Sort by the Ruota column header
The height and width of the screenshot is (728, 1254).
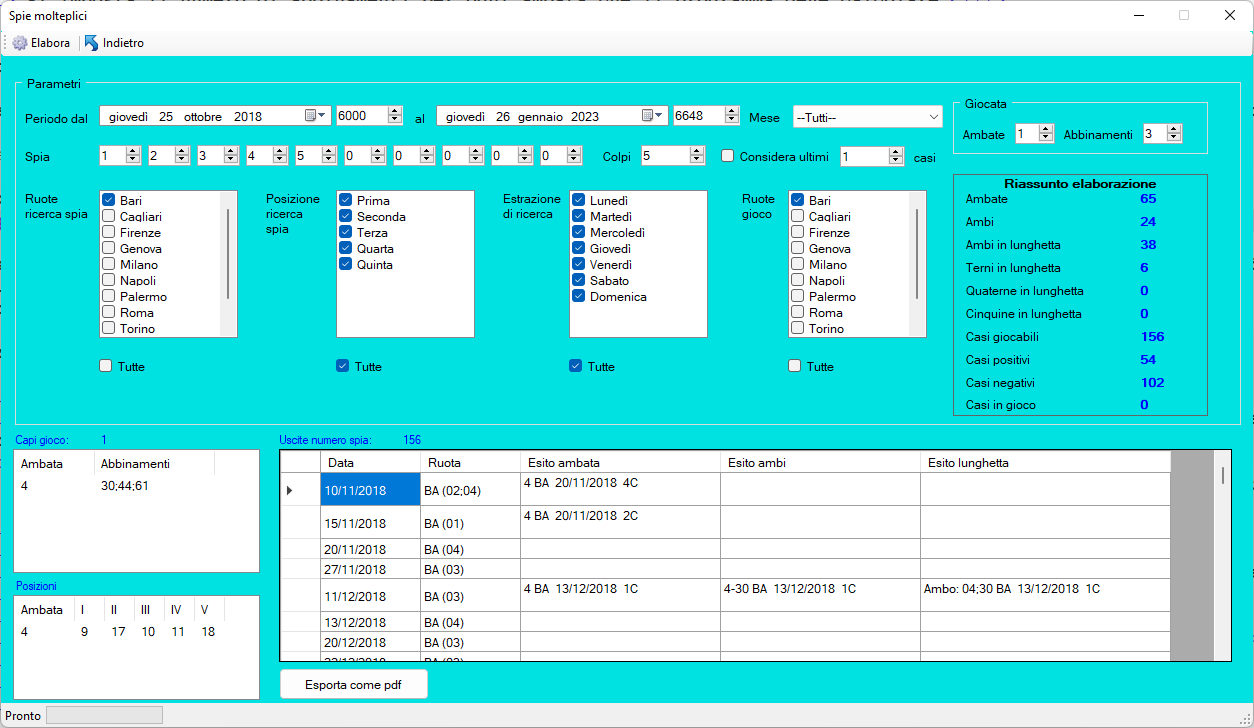pos(470,462)
